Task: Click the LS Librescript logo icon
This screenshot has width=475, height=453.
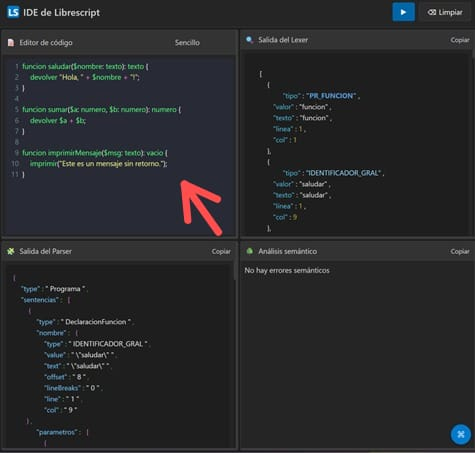Action: point(13,12)
